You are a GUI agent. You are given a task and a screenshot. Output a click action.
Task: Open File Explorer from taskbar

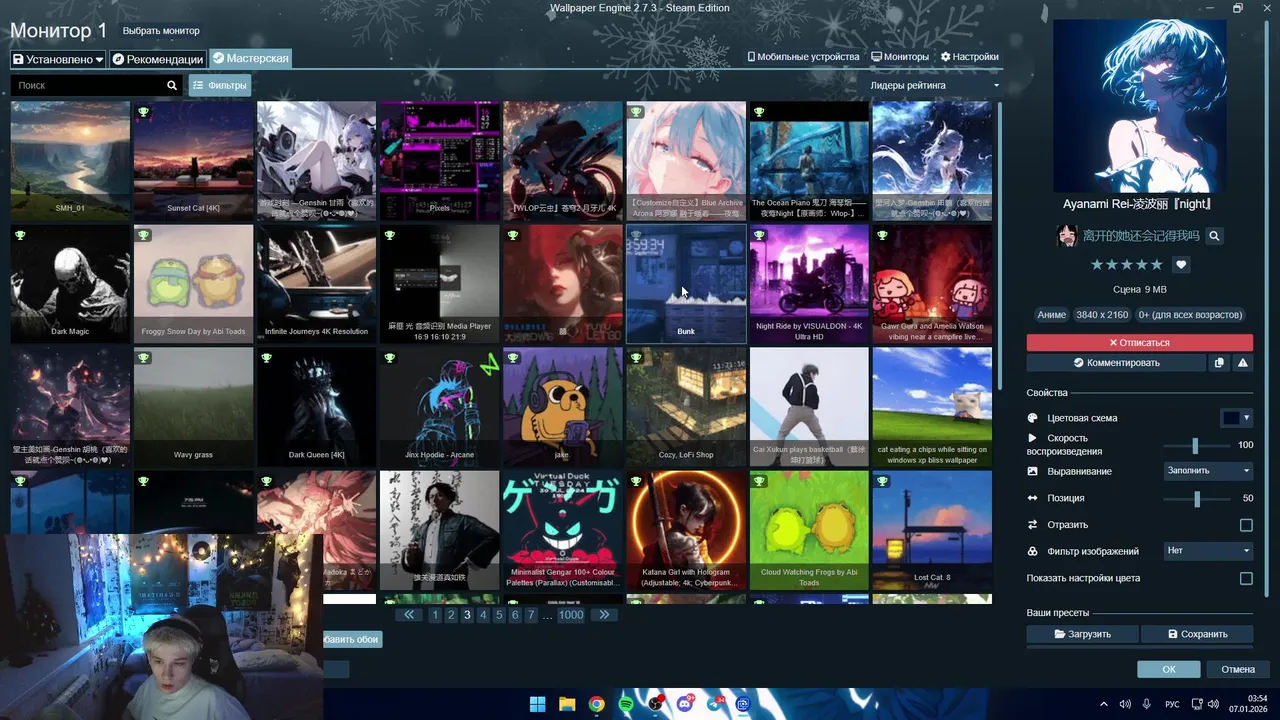(x=567, y=704)
